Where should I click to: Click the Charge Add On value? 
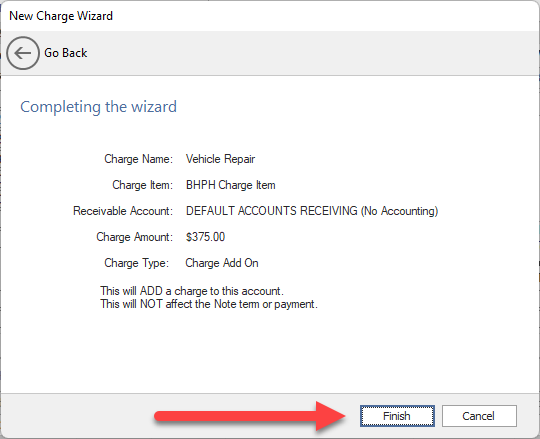(x=222, y=263)
